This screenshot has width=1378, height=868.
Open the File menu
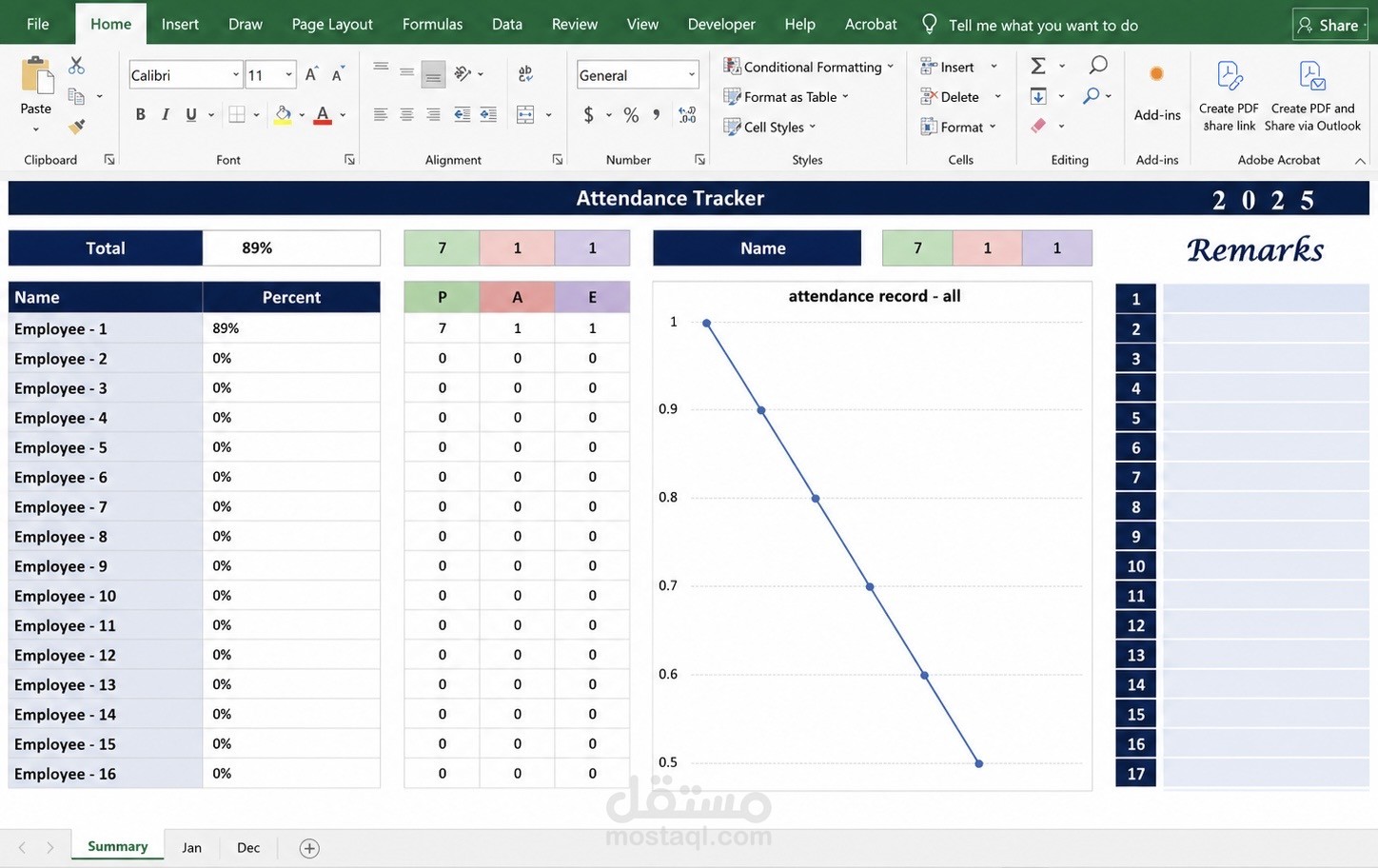[38, 24]
